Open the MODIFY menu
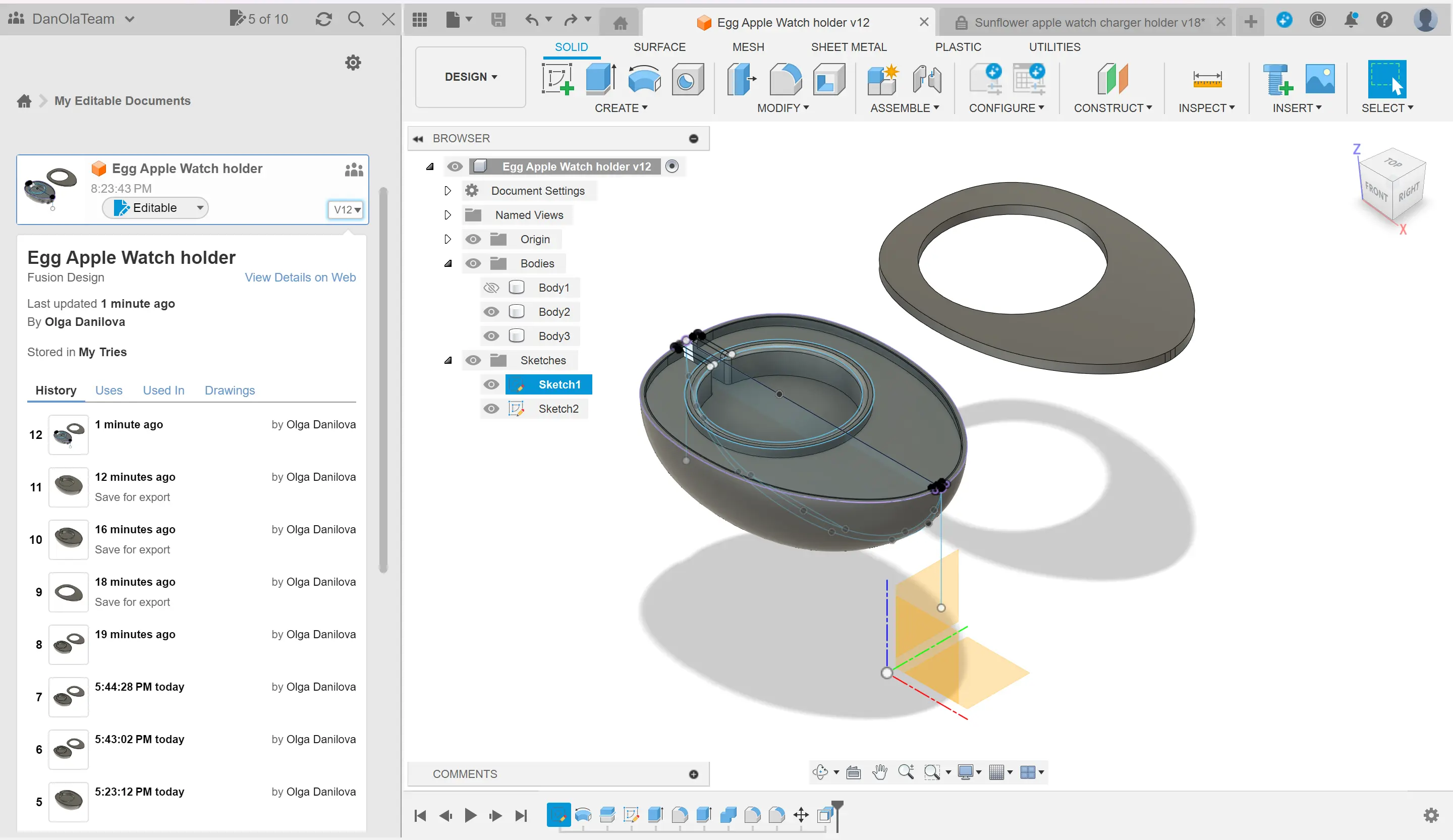Viewport: 1453px width, 840px height. [783, 108]
